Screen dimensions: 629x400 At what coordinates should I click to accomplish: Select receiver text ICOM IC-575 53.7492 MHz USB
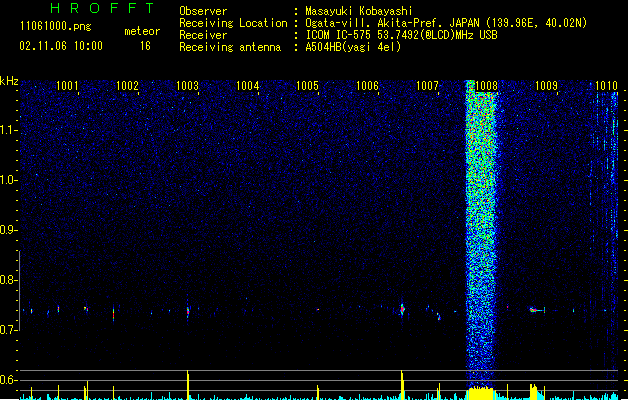(402, 35)
